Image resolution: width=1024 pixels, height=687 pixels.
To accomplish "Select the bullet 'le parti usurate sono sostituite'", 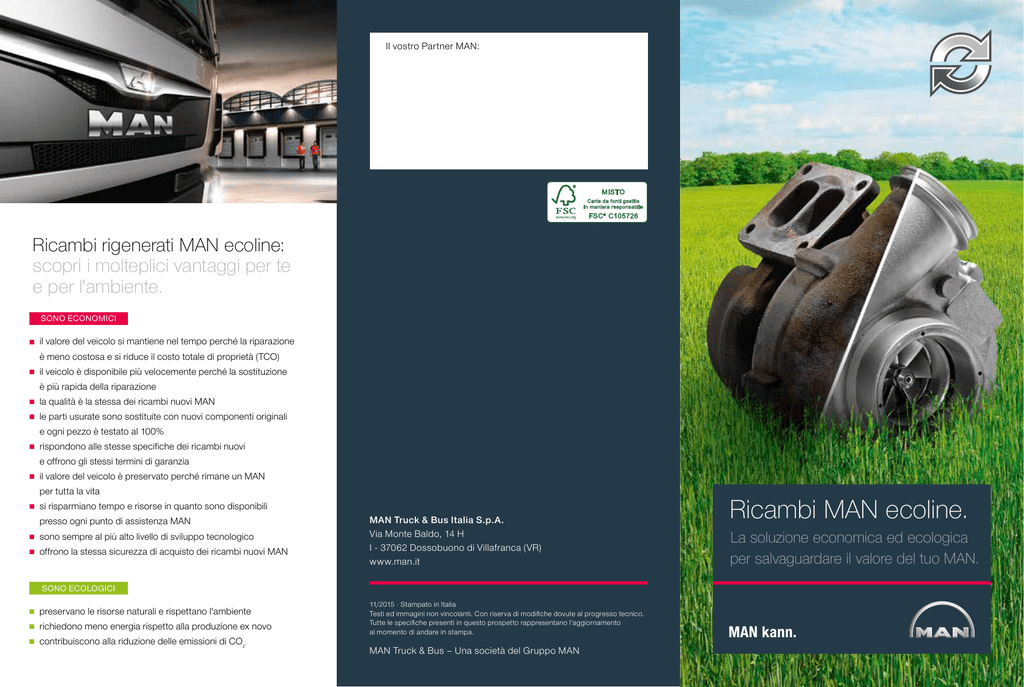I will tap(163, 424).
